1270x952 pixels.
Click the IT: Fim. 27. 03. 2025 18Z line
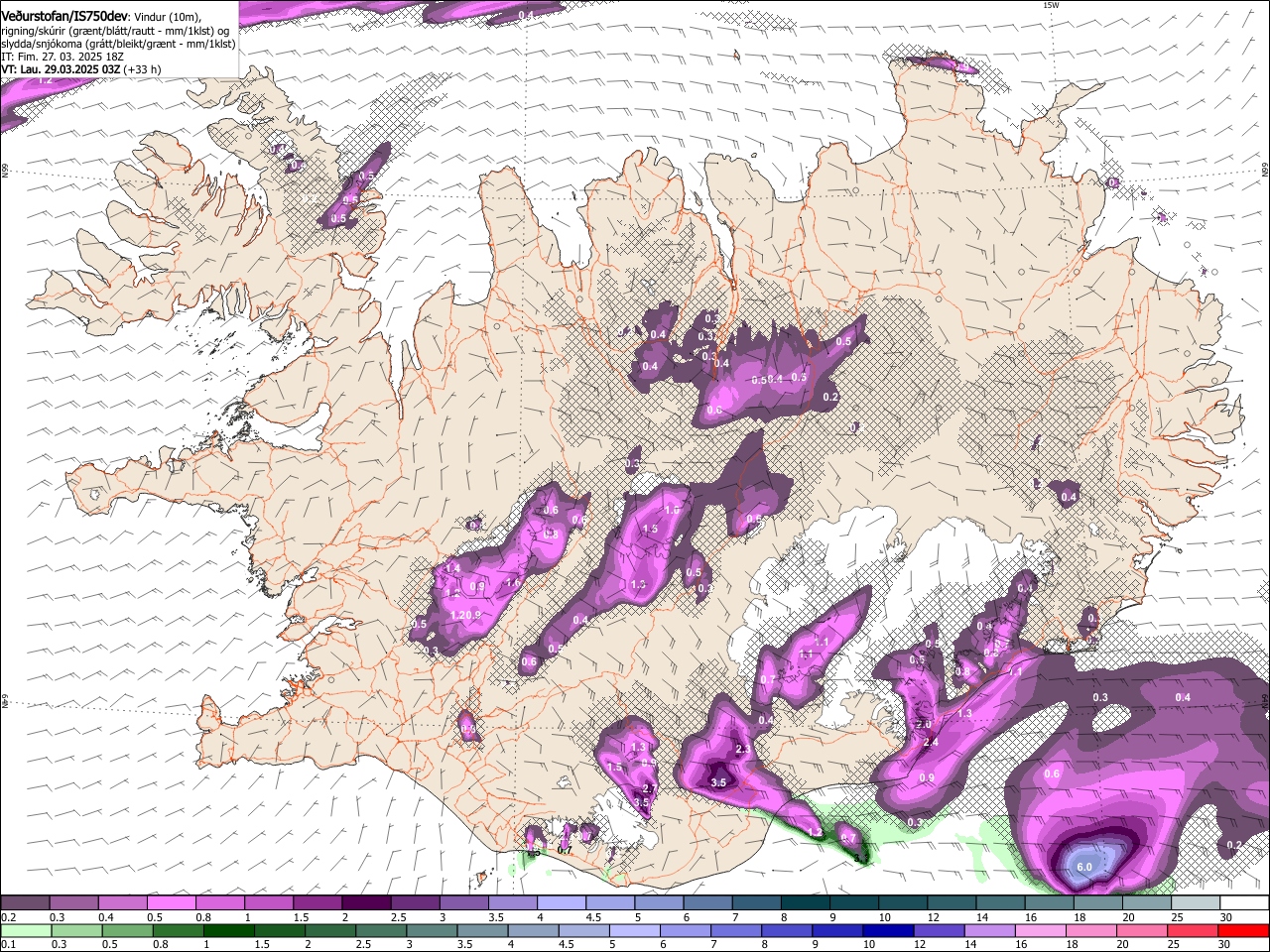(63, 57)
